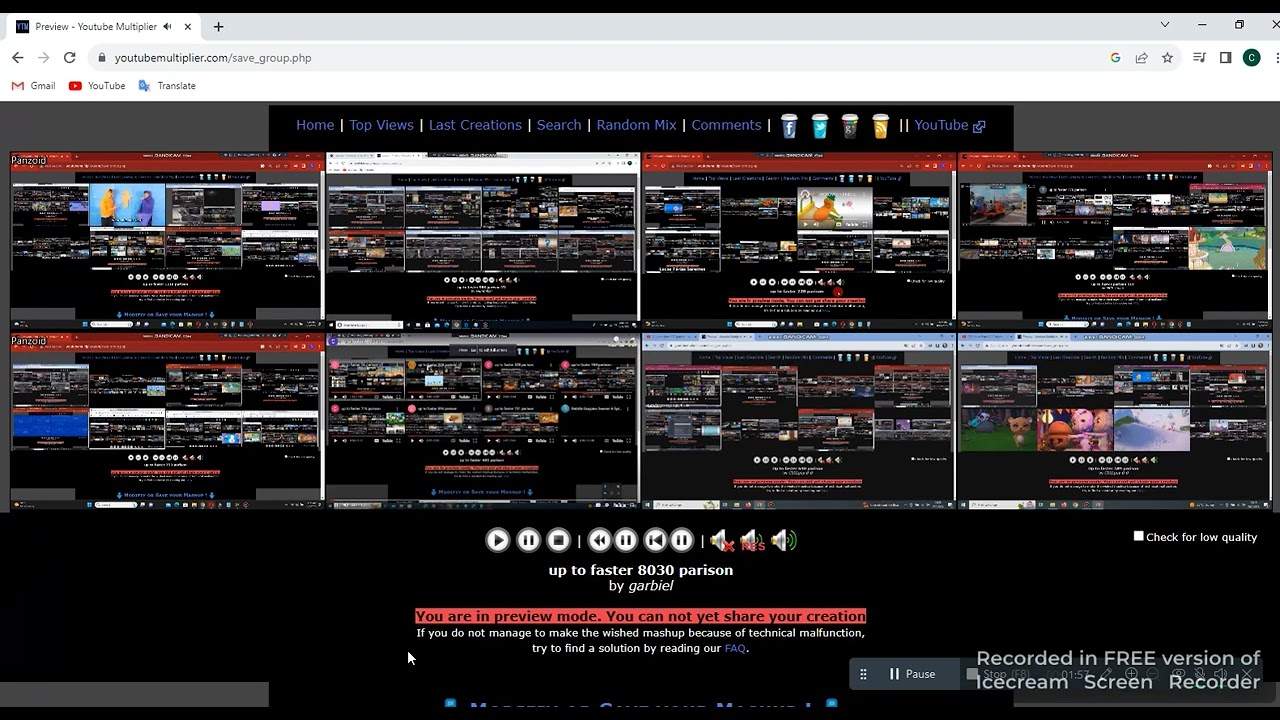Screen dimensions: 1280x720
Task: Share via the Twitter cup icon
Action: [820, 126]
